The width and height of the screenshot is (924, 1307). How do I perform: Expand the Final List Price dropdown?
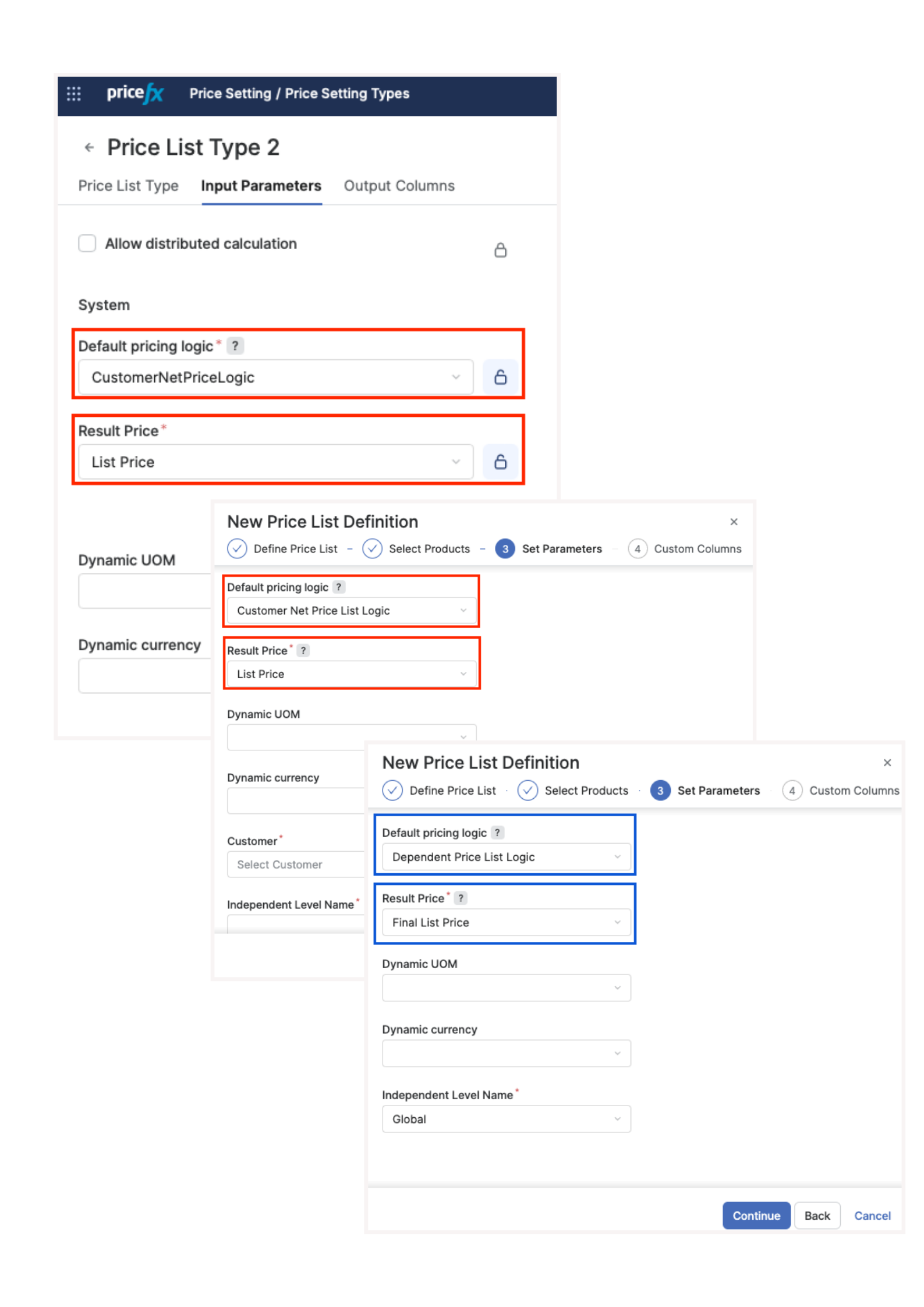[505, 923]
